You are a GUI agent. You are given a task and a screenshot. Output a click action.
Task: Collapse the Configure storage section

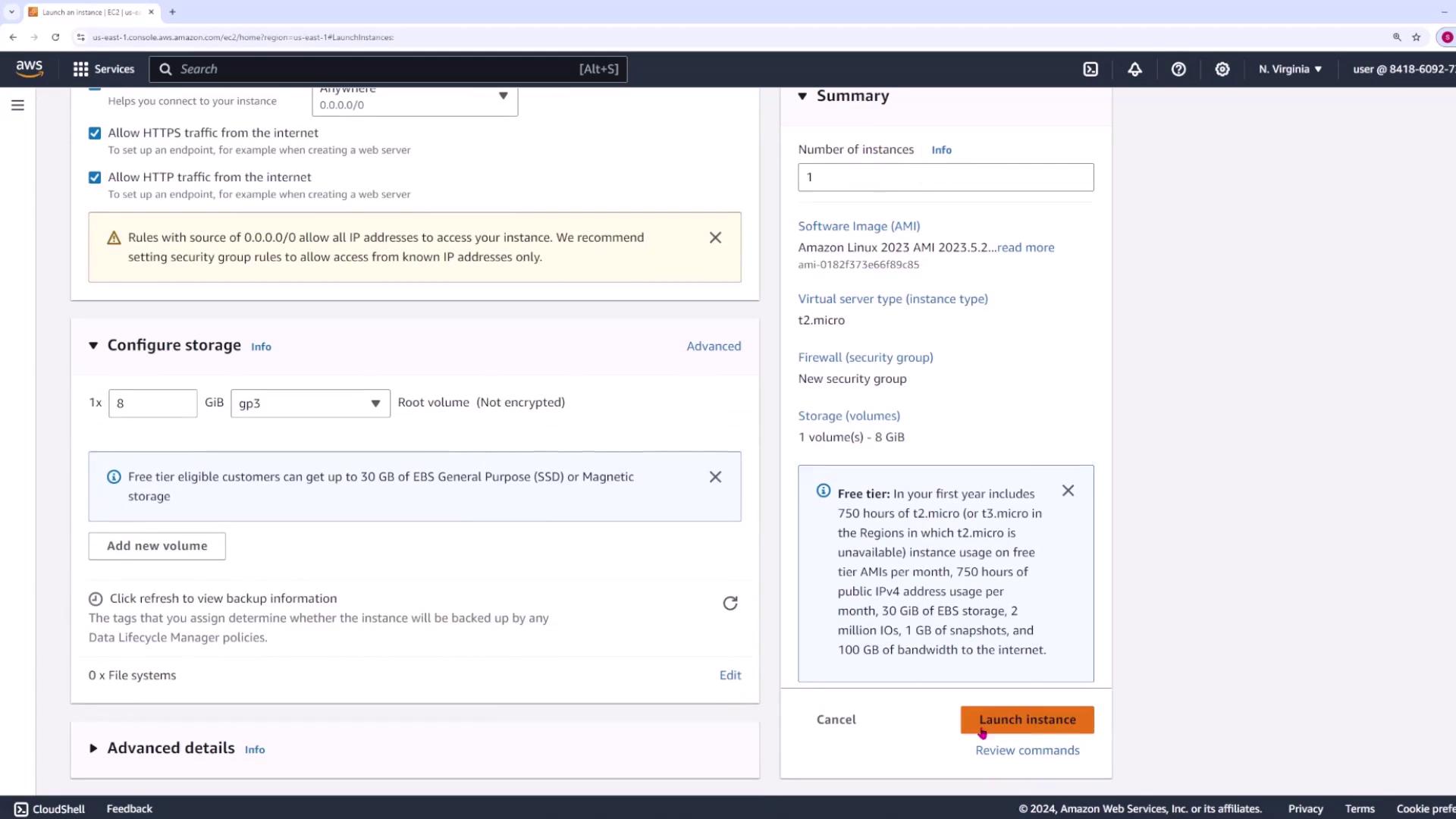point(93,346)
